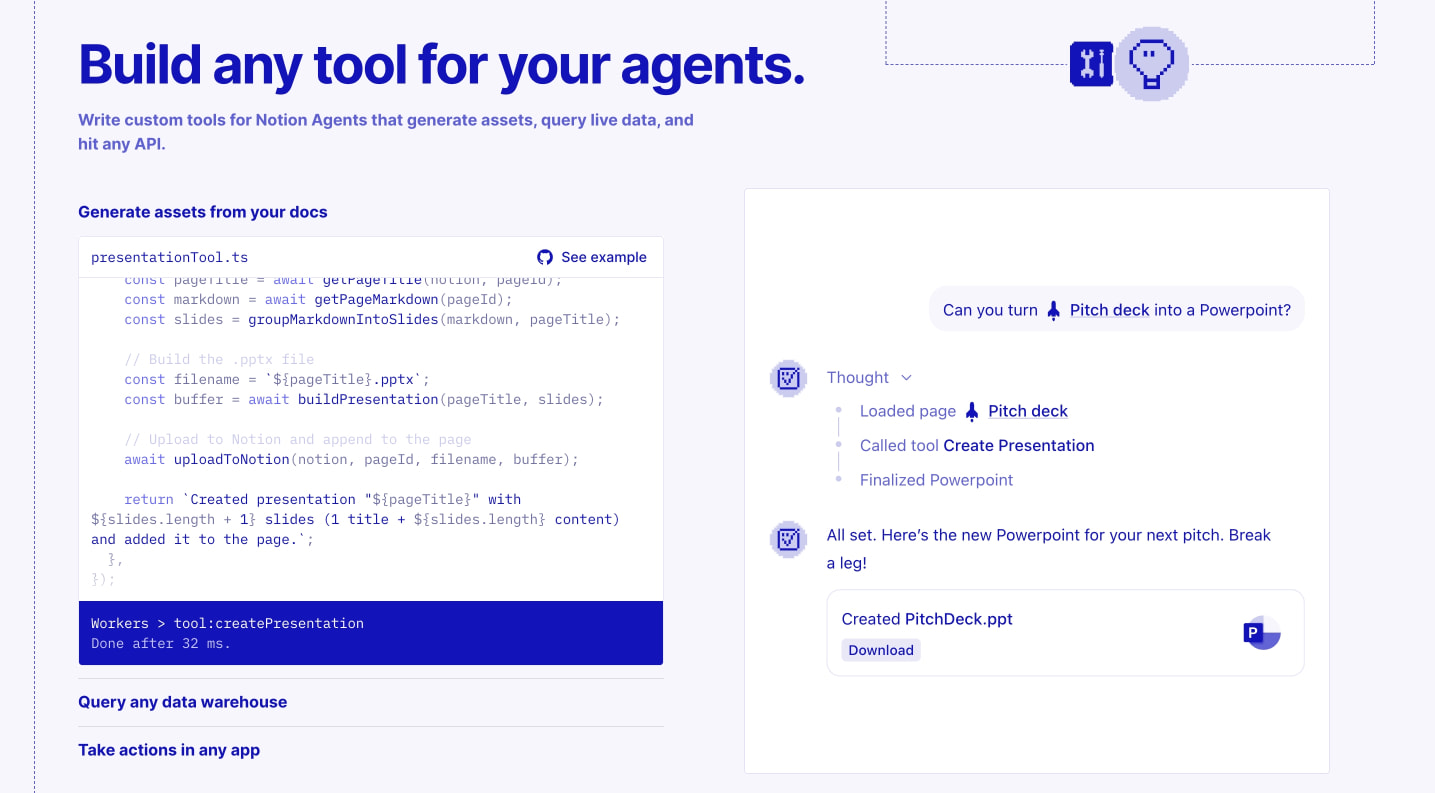Click the rocket icon beside Loaded page
The image size is (1435, 793).
click(972, 411)
